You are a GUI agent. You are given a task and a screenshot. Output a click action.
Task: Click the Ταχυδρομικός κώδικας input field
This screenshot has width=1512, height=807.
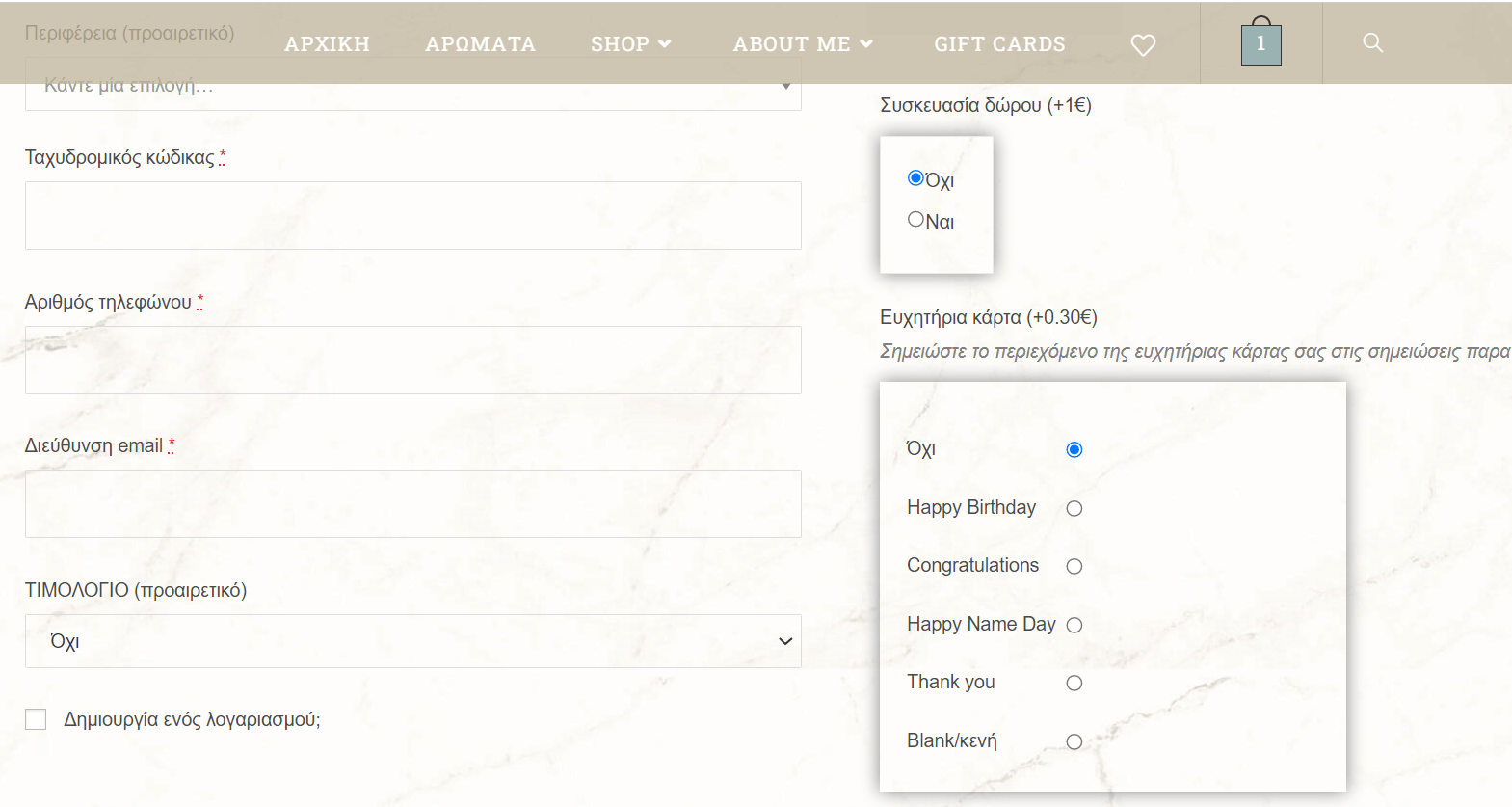(412, 215)
